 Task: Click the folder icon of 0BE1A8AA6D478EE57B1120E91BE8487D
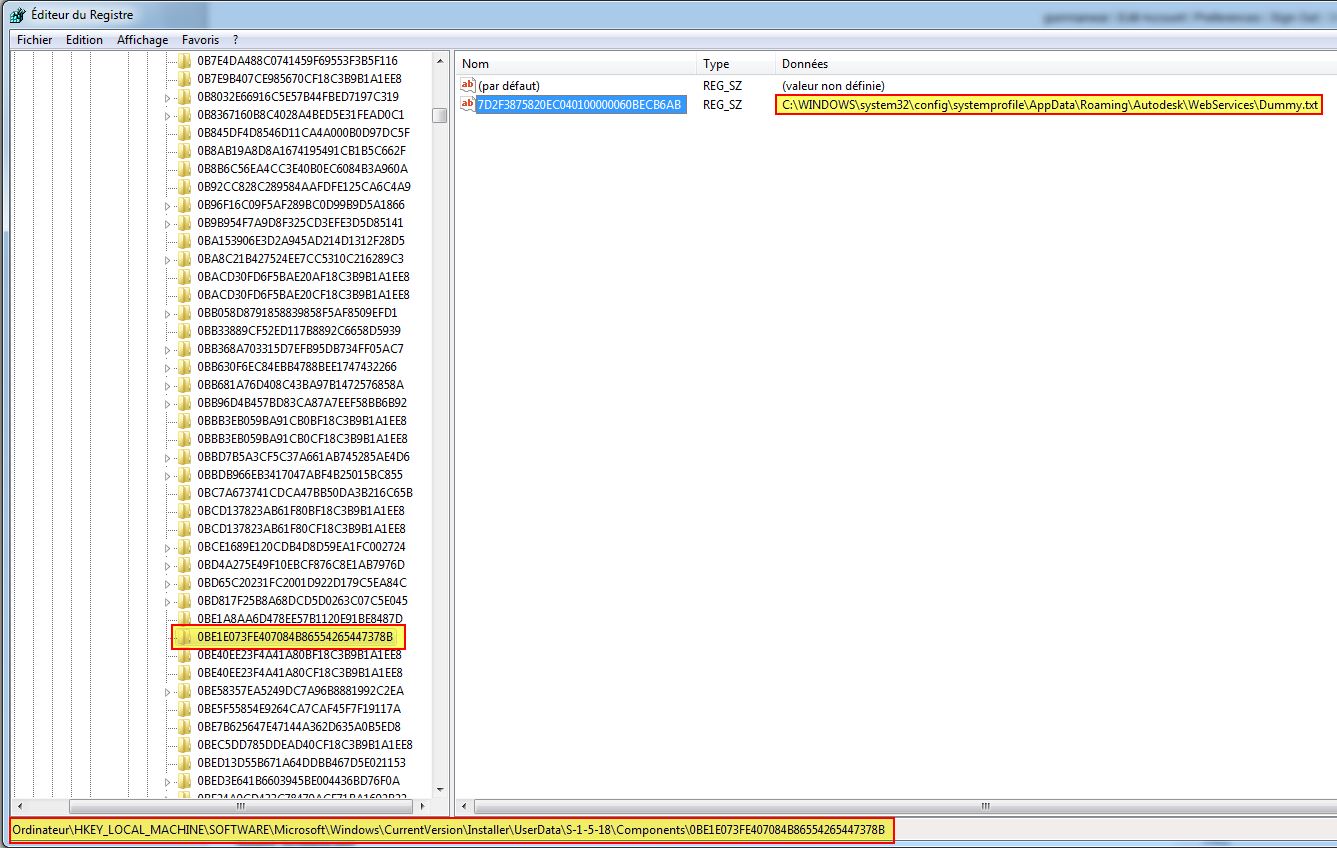click(x=184, y=619)
